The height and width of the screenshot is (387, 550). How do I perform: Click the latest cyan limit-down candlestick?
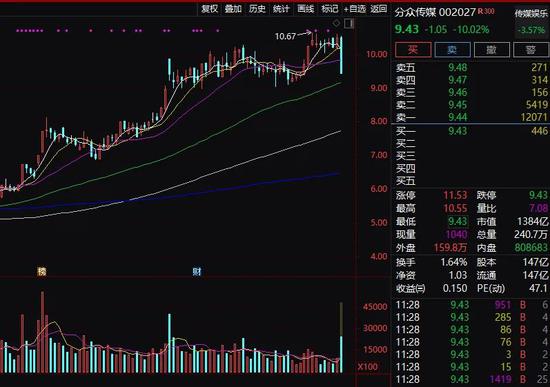pyautogui.click(x=341, y=54)
